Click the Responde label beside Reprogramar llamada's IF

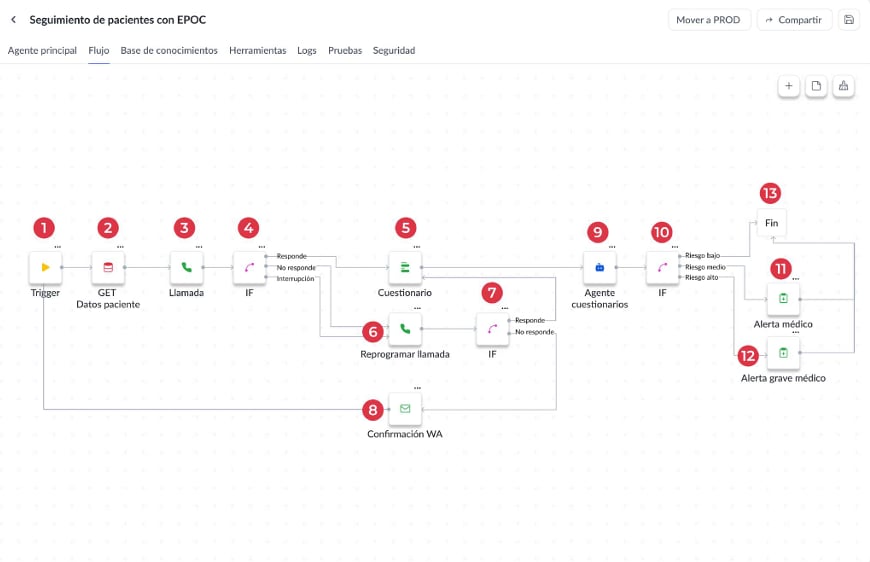(x=530, y=320)
